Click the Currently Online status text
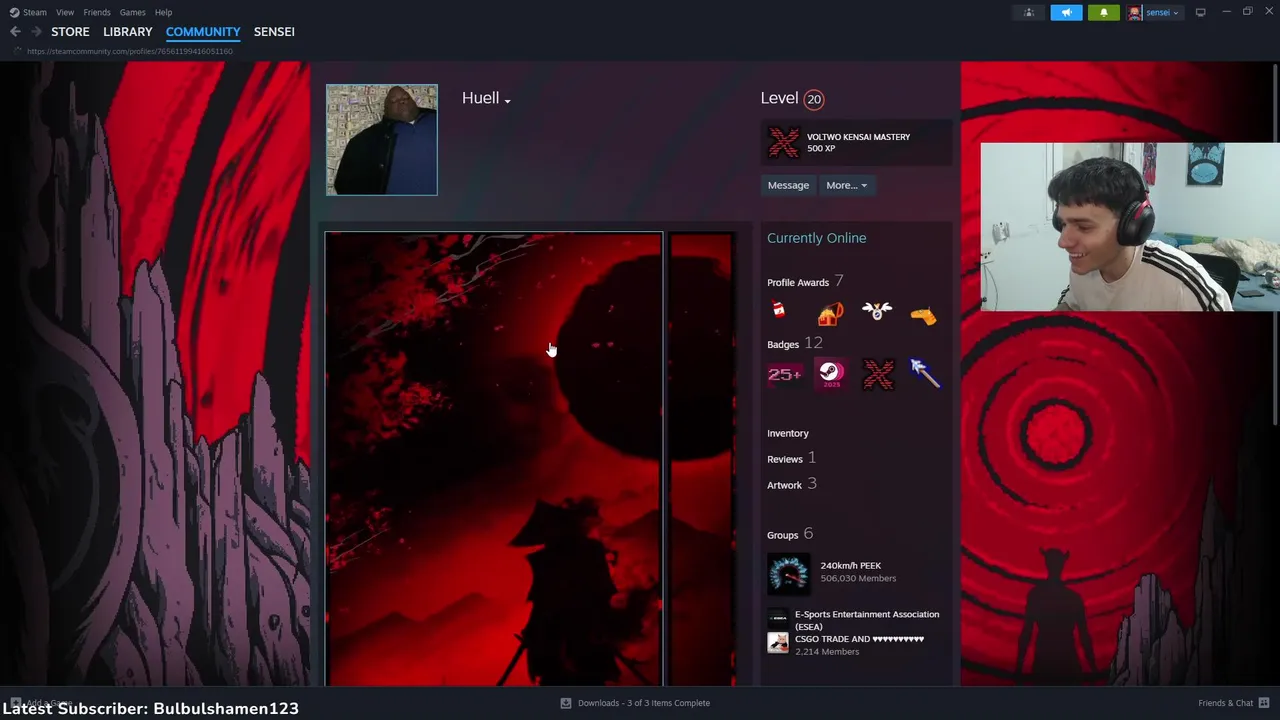Viewport: 1280px width, 720px height. [817, 238]
